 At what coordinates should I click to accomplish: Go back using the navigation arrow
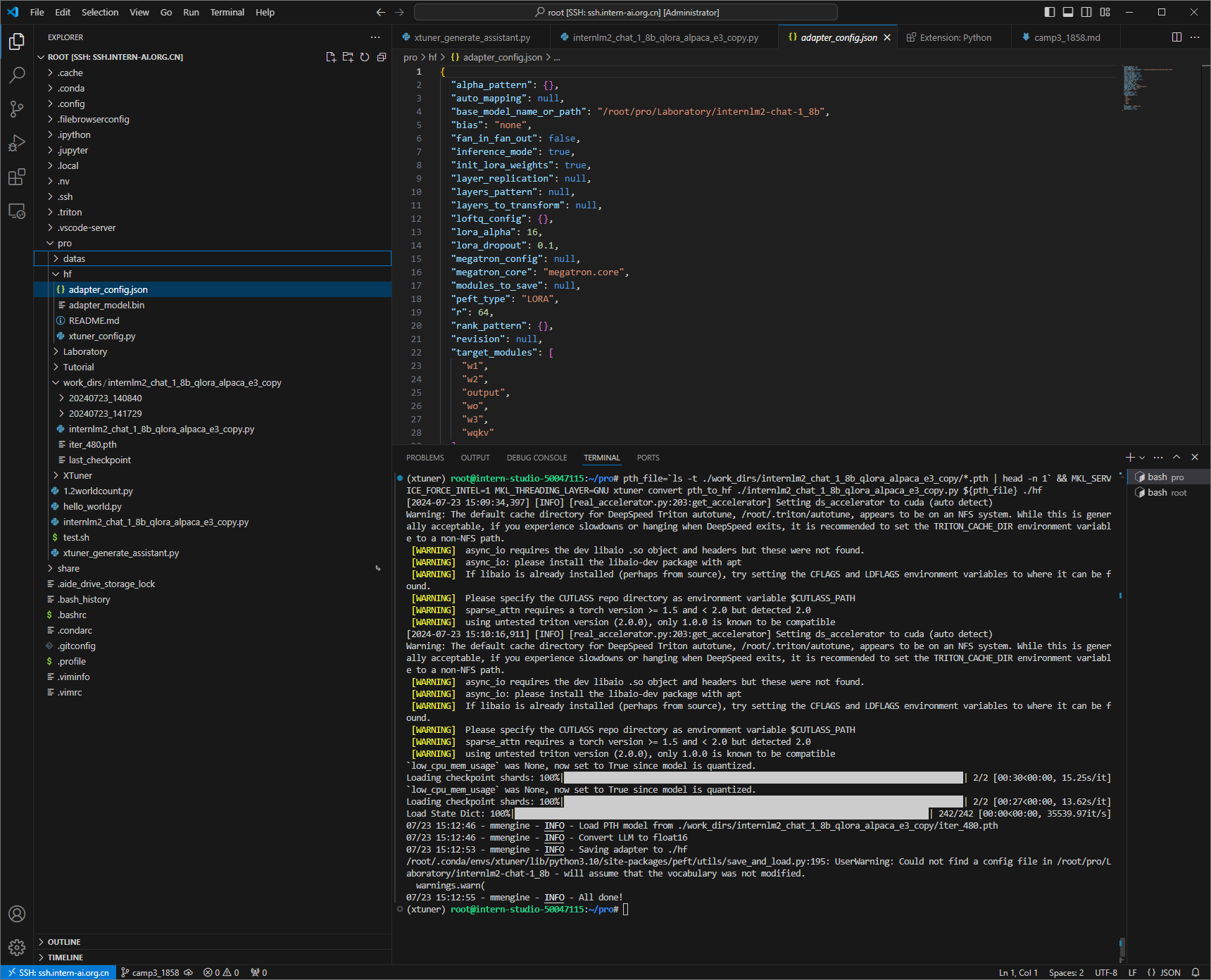[381, 12]
